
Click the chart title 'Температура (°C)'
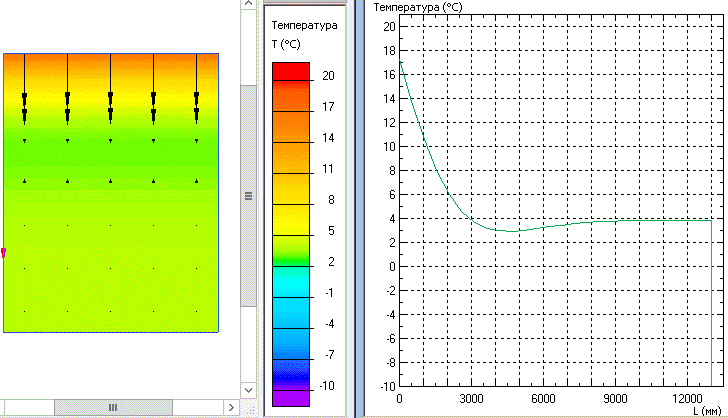pyautogui.click(x=418, y=7)
